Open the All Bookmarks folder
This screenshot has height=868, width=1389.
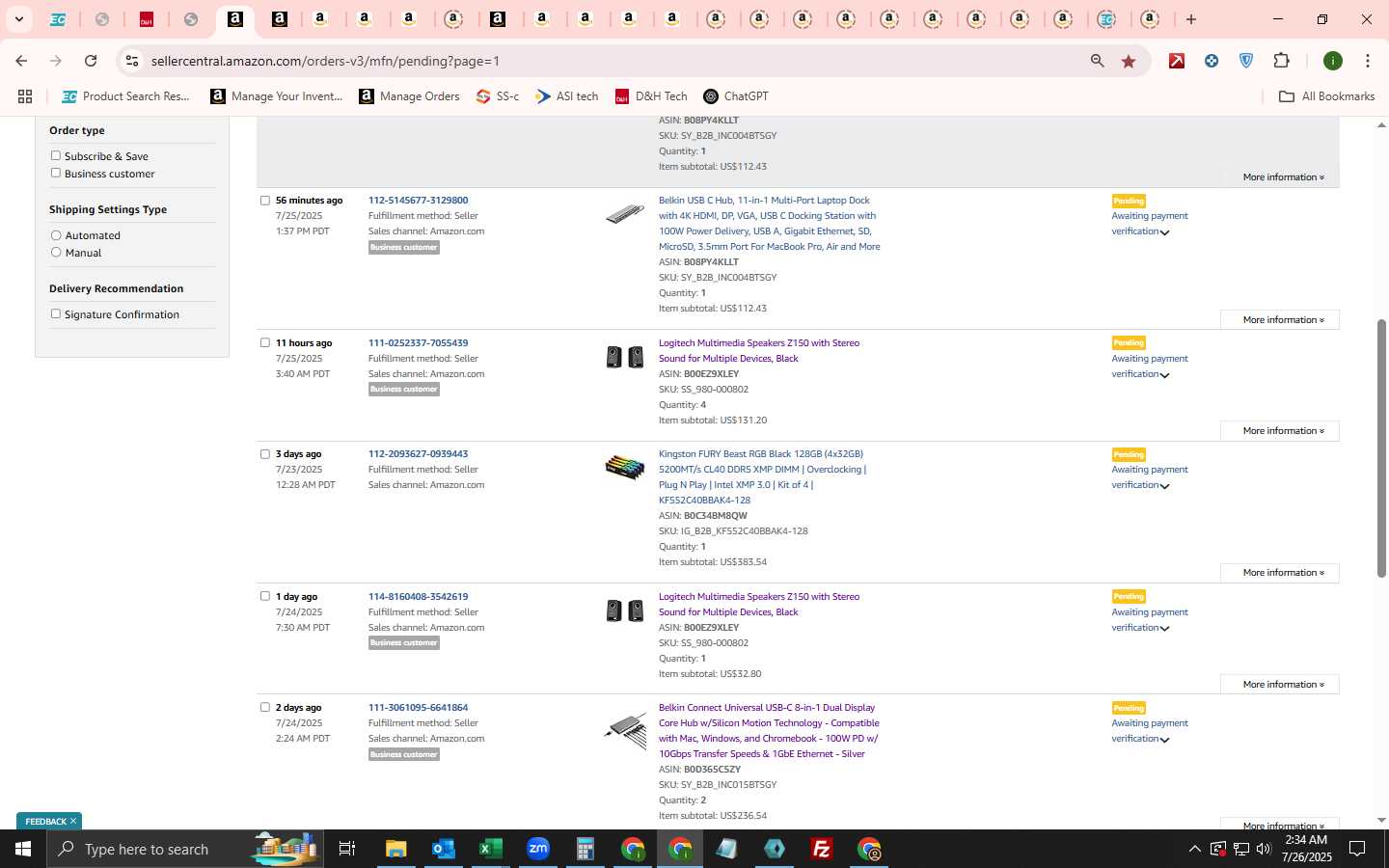(1326, 96)
